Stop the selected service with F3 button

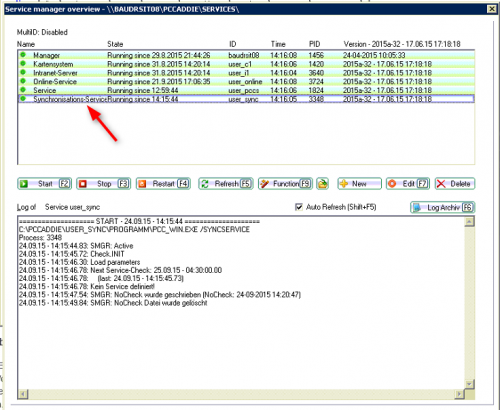click(x=103, y=184)
